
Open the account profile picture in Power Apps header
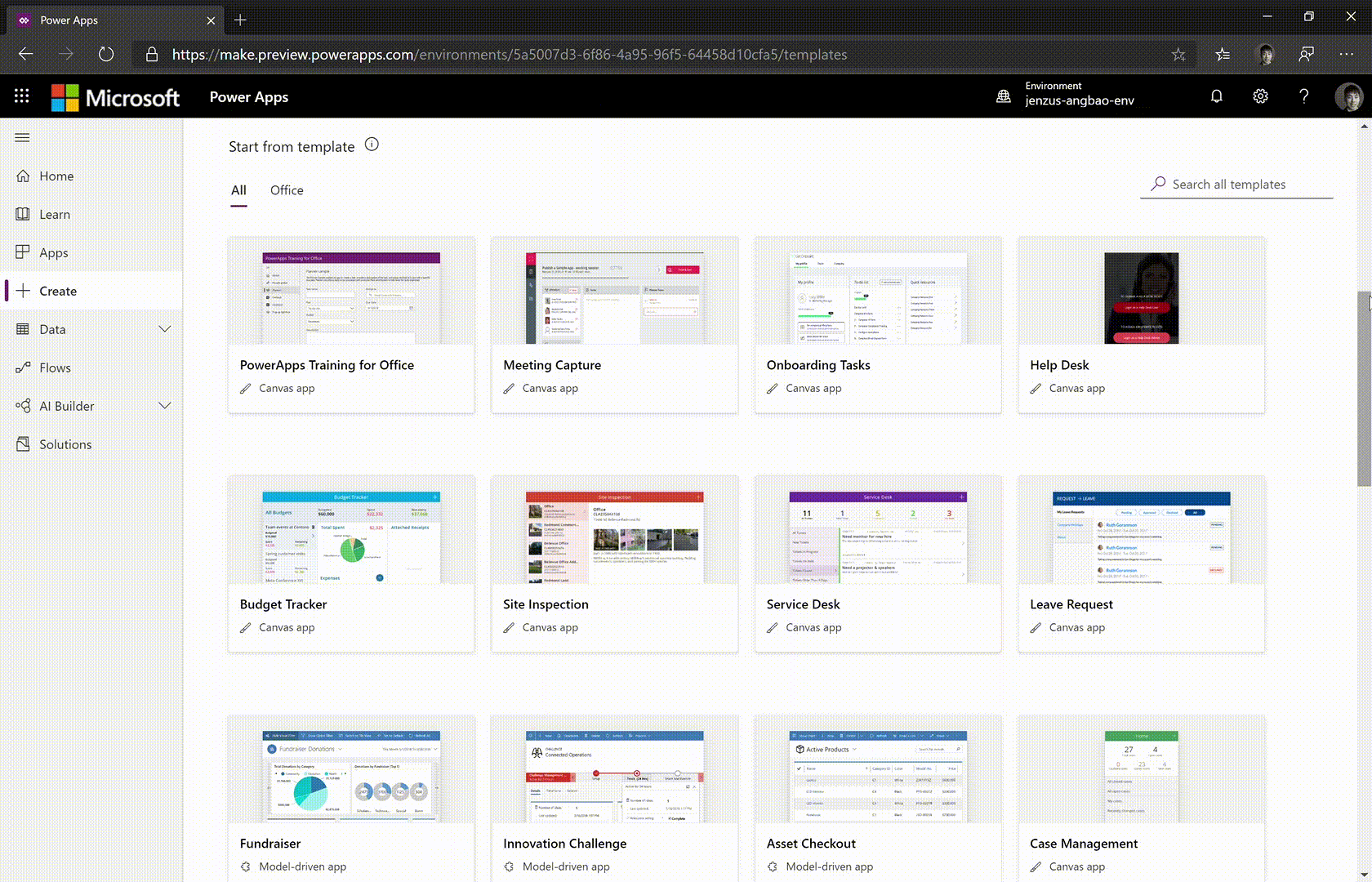[1348, 96]
